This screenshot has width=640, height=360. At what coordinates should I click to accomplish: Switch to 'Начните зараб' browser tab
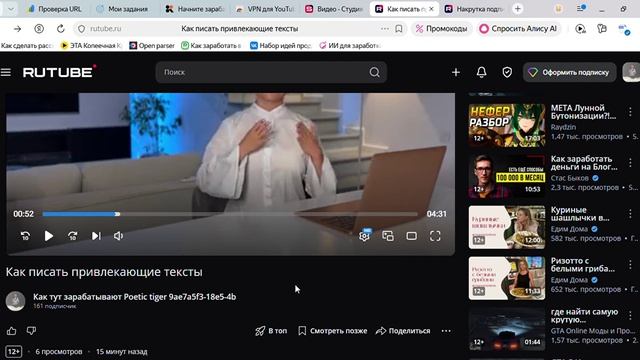tap(194, 9)
